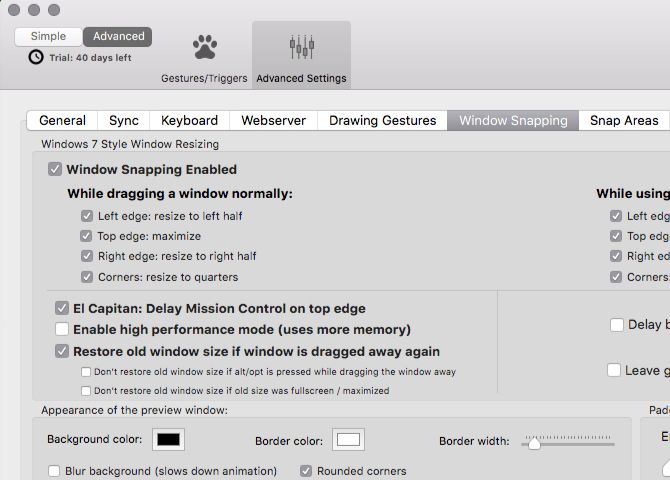The image size is (670, 480).
Task: Click Windows 7 Style Window Resizing label
Action: point(130,144)
